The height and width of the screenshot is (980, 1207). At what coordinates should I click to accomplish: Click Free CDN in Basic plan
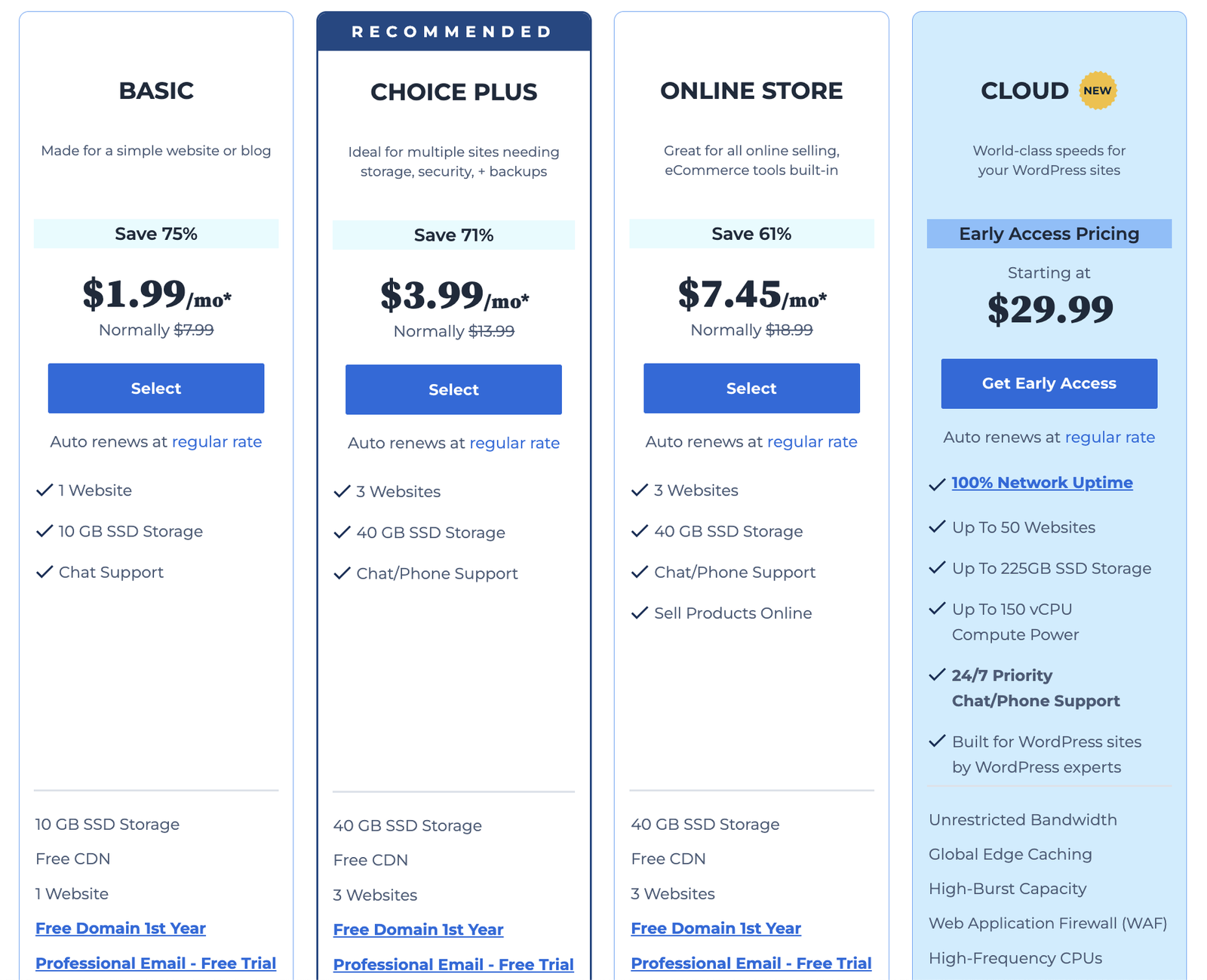[x=73, y=859]
